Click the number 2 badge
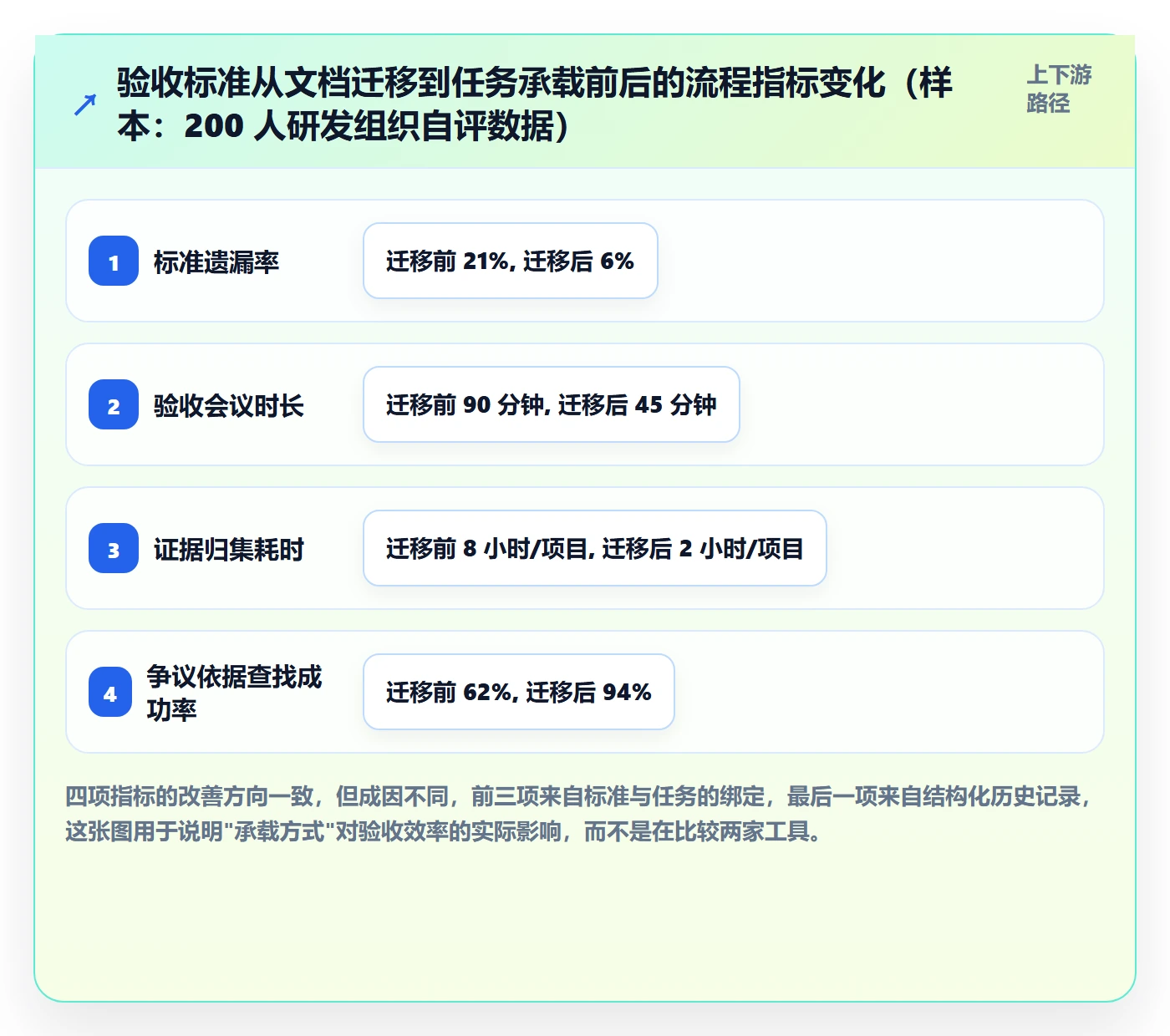 coord(114,404)
